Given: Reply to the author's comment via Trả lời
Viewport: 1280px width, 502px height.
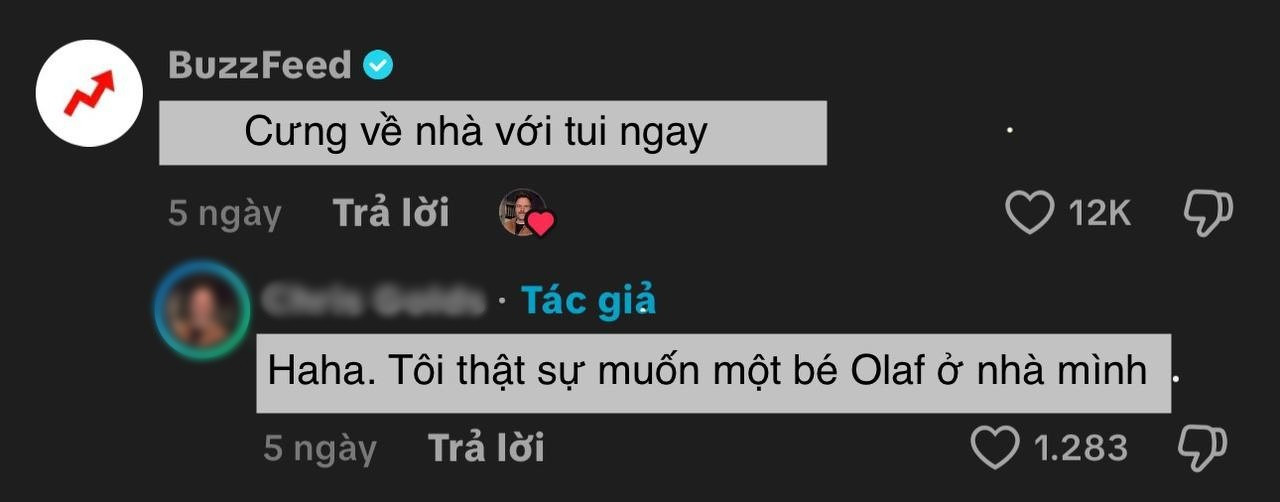Looking at the screenshot, I should [x=486, y=447].
